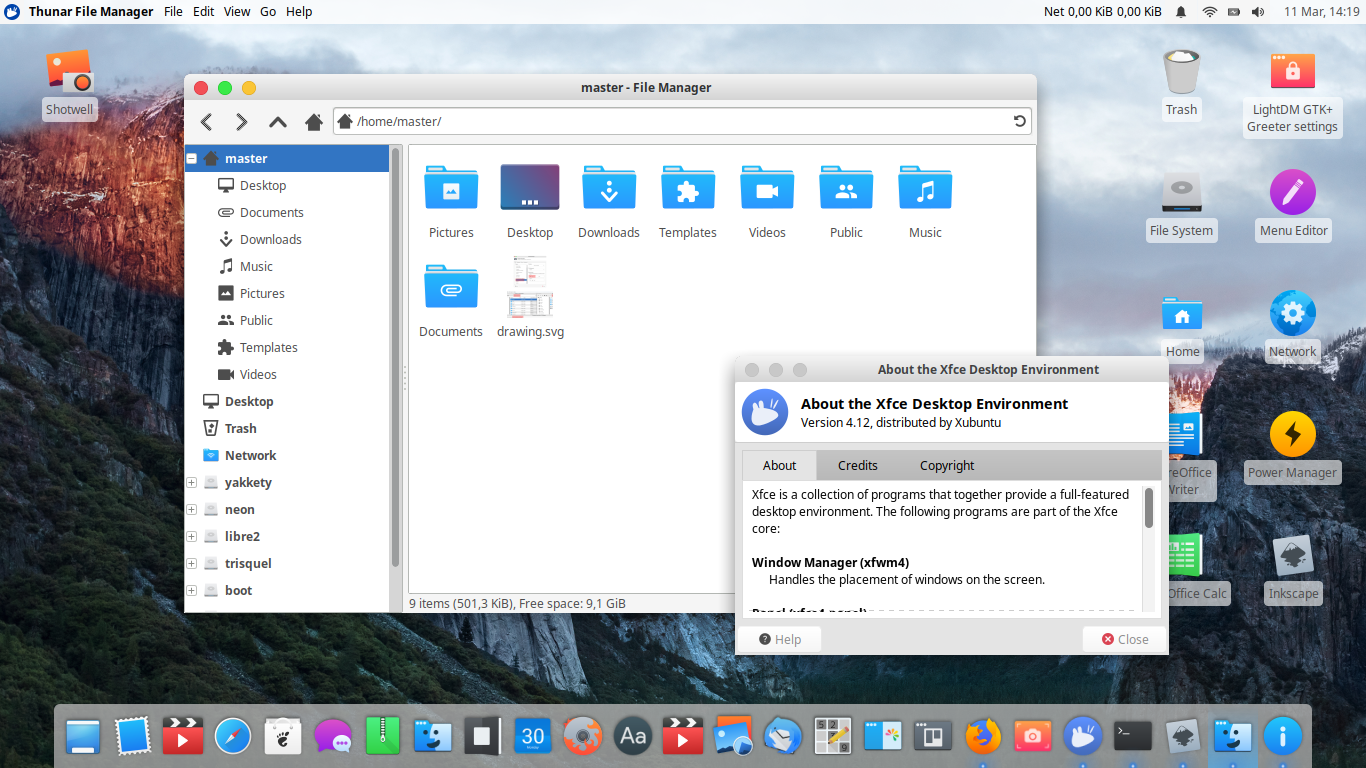Click the Help button in About dialog
This screenshot has height=768, width=1366.
point(779,640)
